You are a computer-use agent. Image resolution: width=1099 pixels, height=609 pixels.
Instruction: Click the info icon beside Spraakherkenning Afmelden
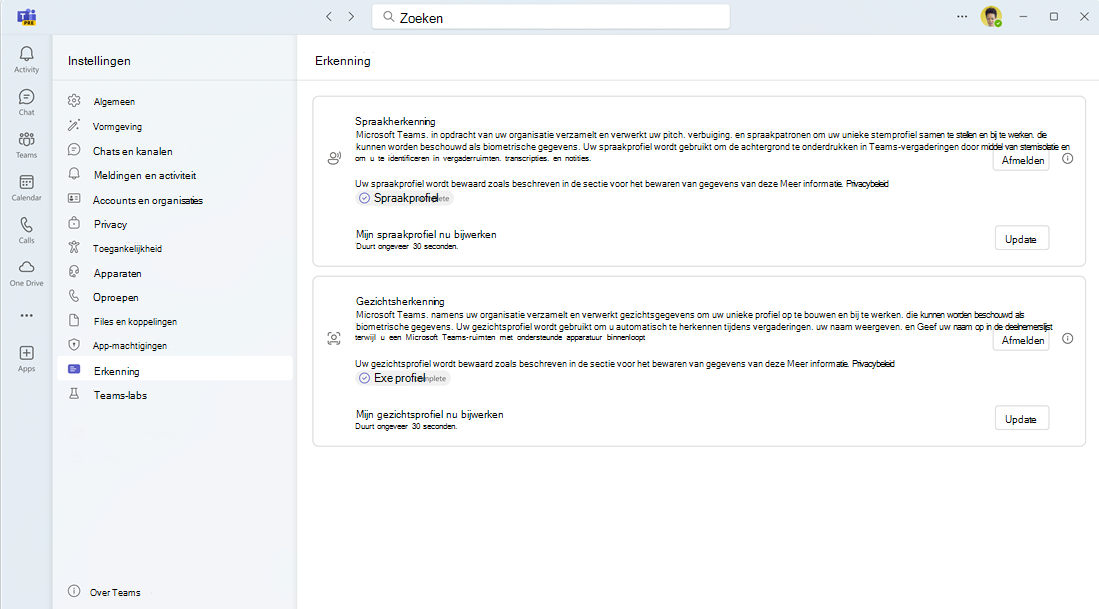(x=1067, y=159)
